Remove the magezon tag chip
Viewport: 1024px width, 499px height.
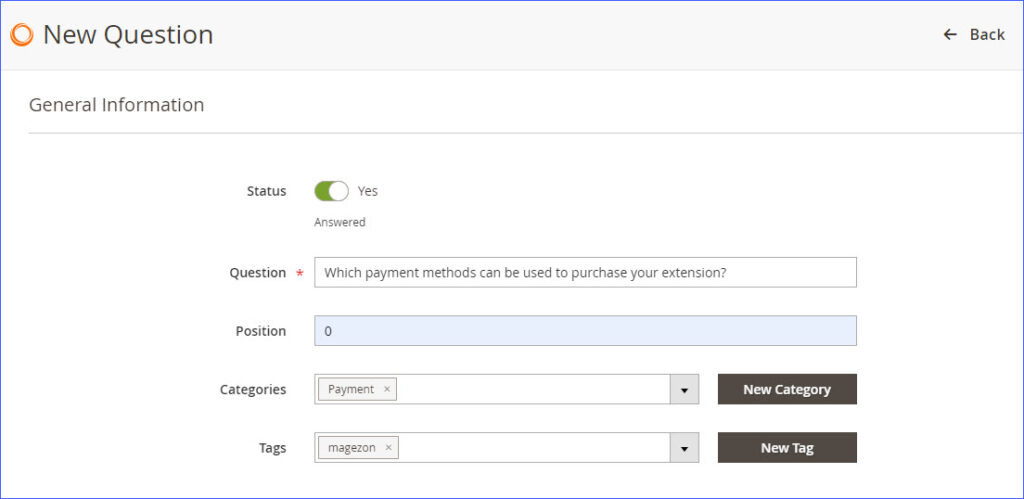click(389, 448)
